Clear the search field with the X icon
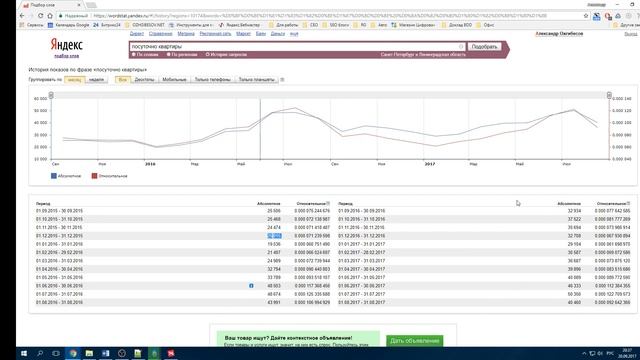The image size is (640, 360). coord(461,47)
